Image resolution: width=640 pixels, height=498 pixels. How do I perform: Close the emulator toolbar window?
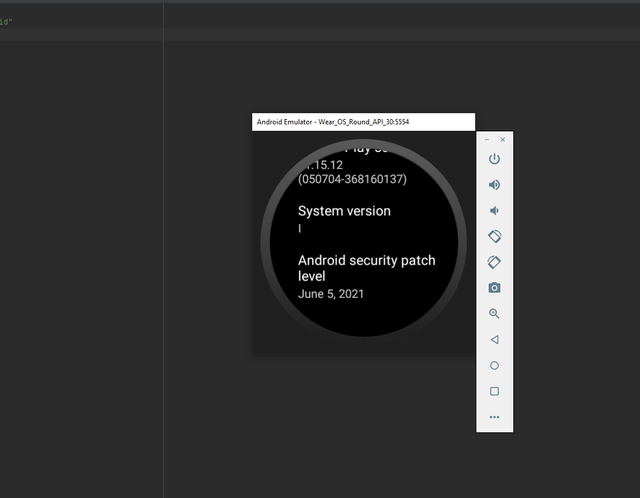click(x=503, y=140)
